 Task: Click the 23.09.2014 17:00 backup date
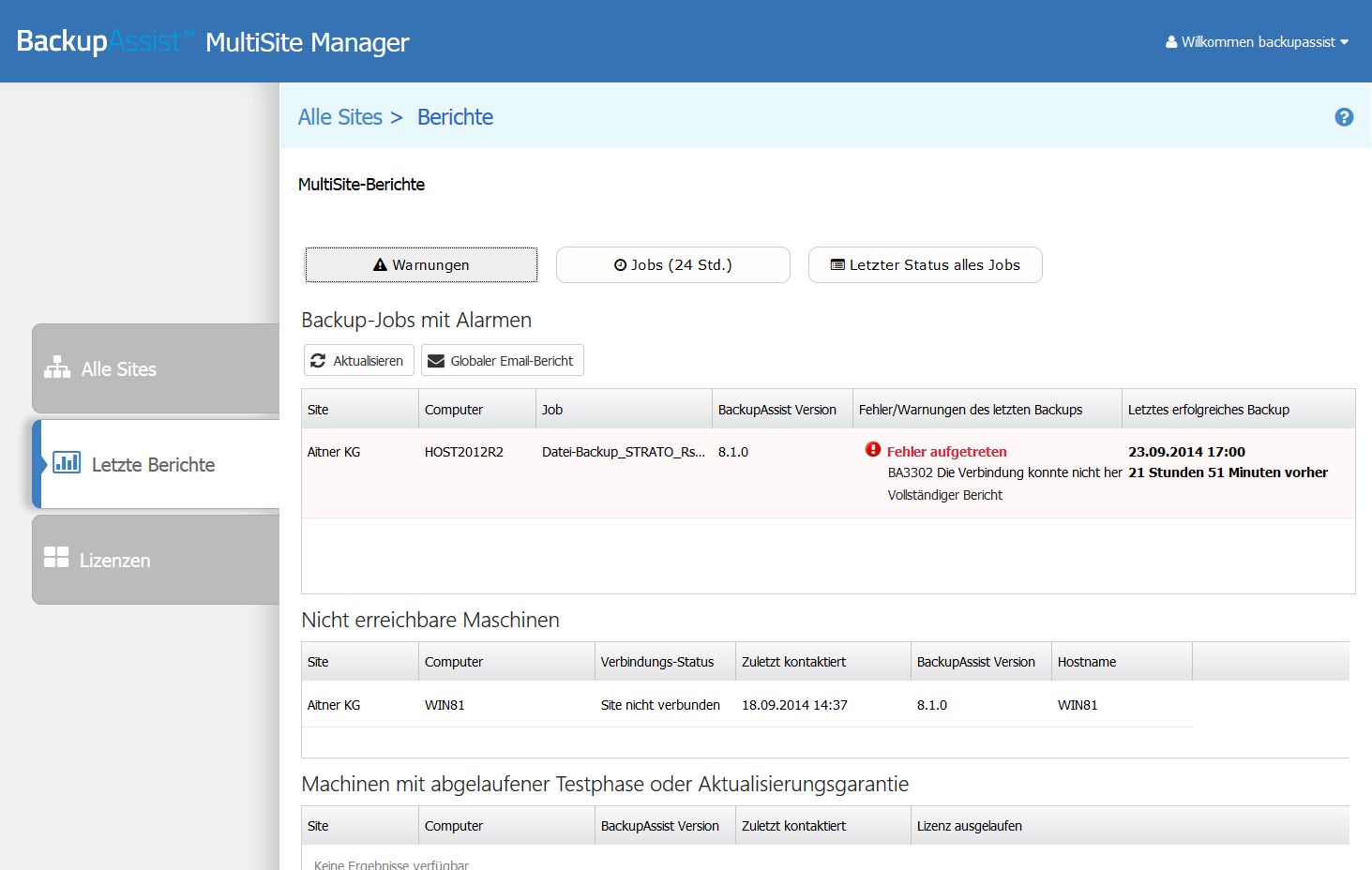coord(1186,452)
